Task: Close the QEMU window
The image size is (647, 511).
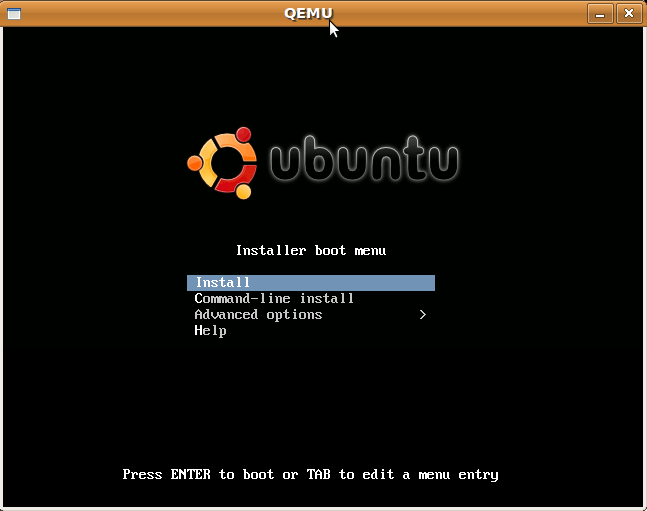Action: click(629, 14)
